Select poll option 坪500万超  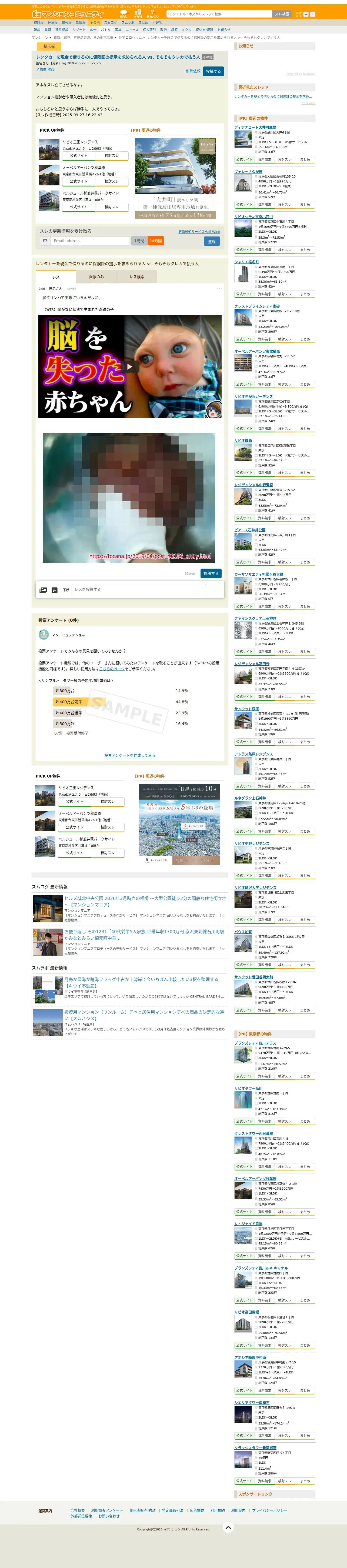tap(65, 724)
